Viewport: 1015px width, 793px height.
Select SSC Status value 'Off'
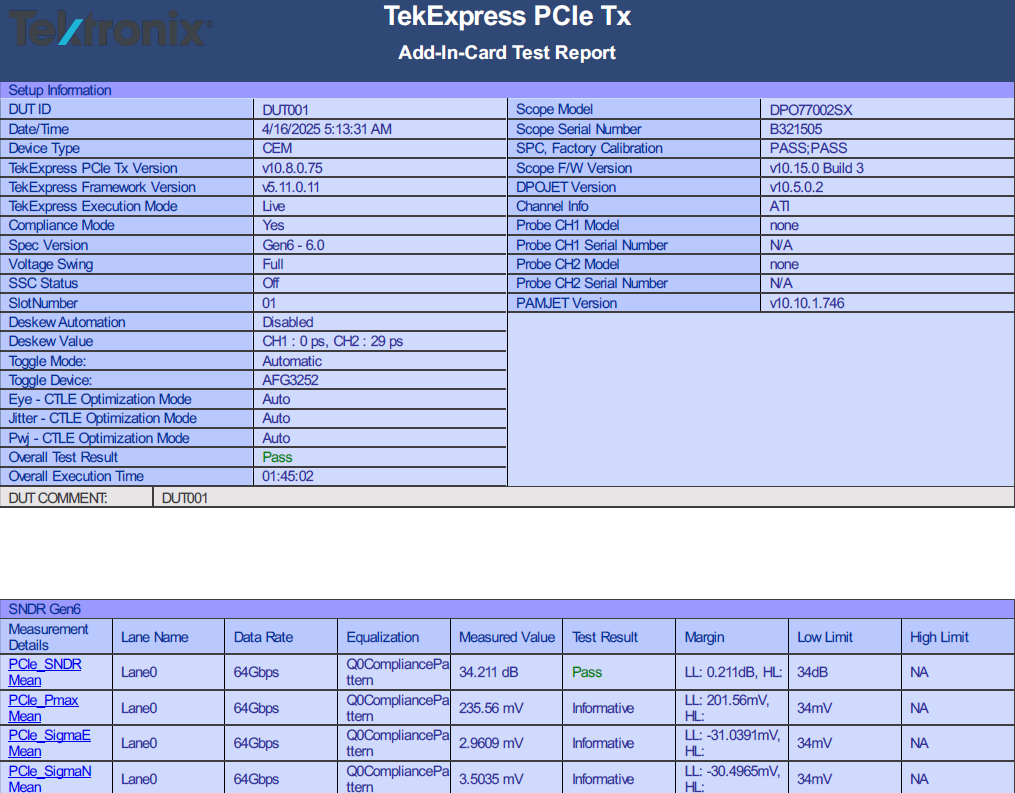coord(271,284)
